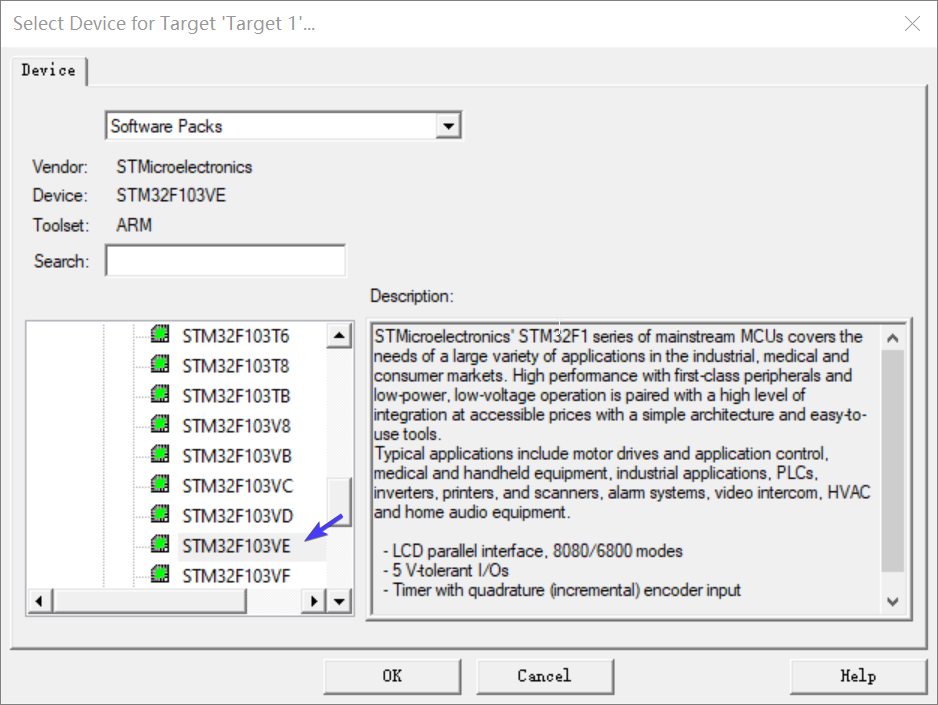This screenshot has width=938, height=705.
Task: Click device list scroll left arrow
Action: pyautogui.click(x=39, y=601)
